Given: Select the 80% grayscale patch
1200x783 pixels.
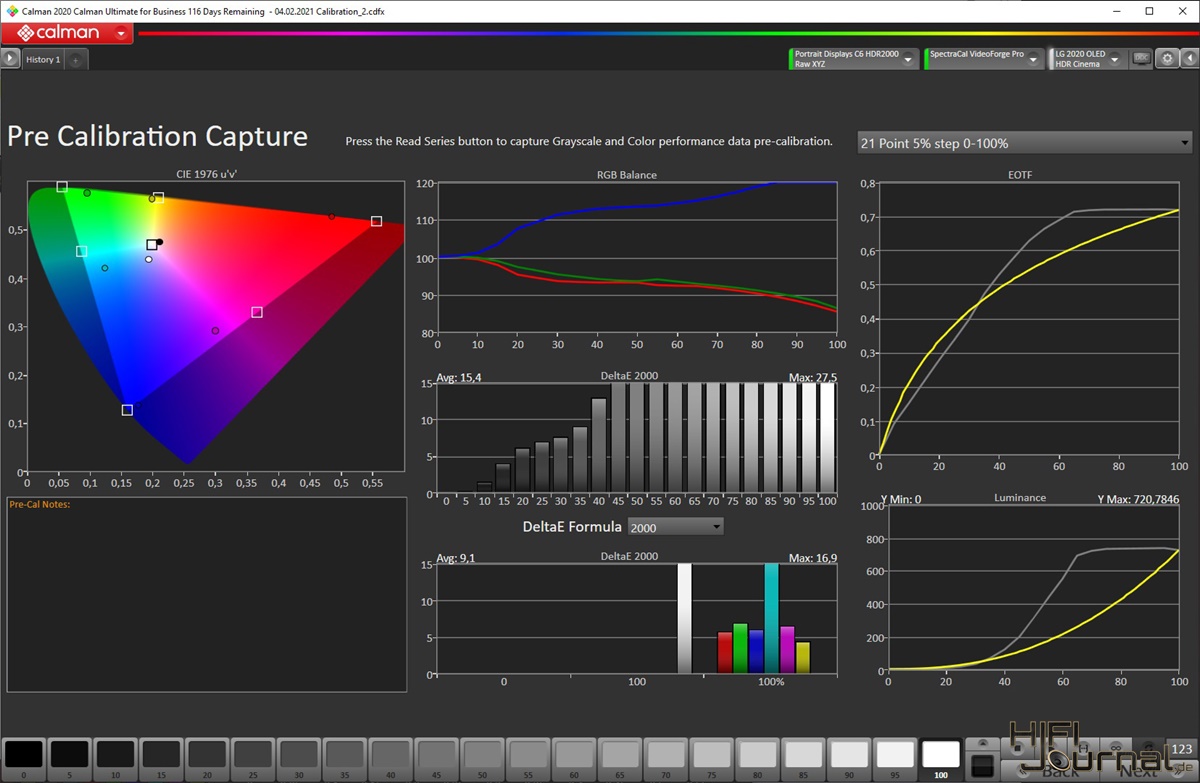Looking at the screenshot, I should point(757,759).
